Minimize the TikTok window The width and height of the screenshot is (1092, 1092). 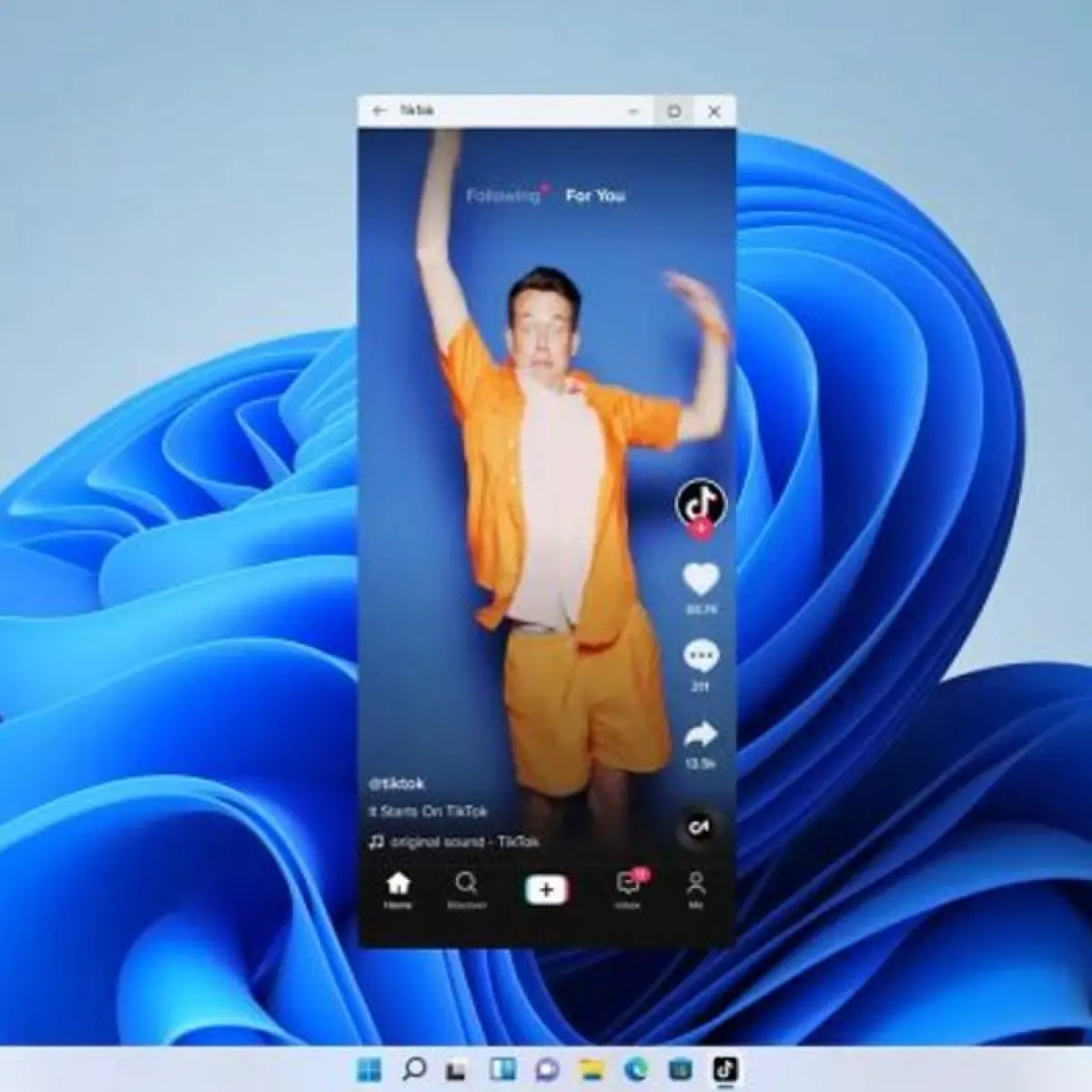tap(634, 111)
